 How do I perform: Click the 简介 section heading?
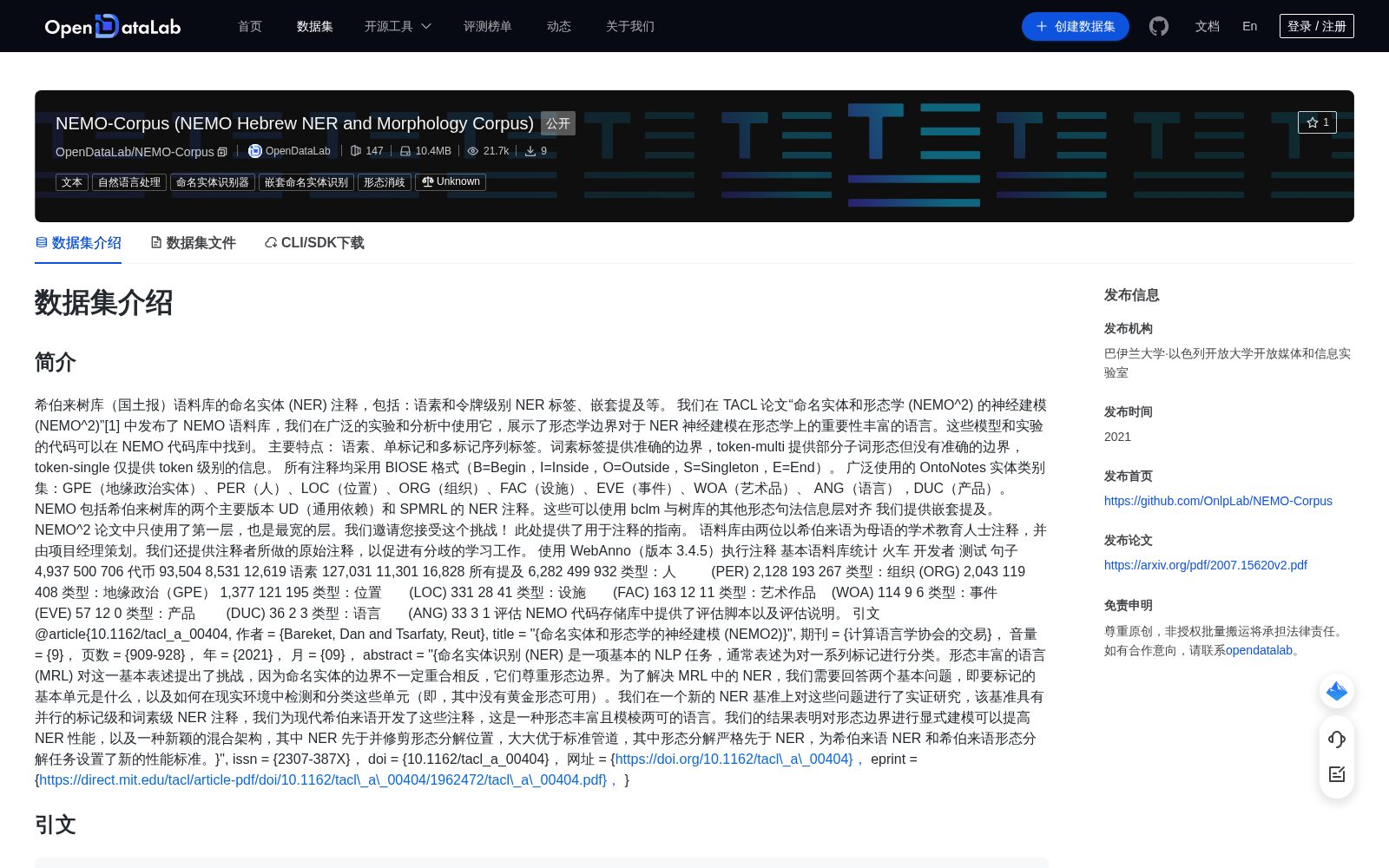[x=56, y=362]
